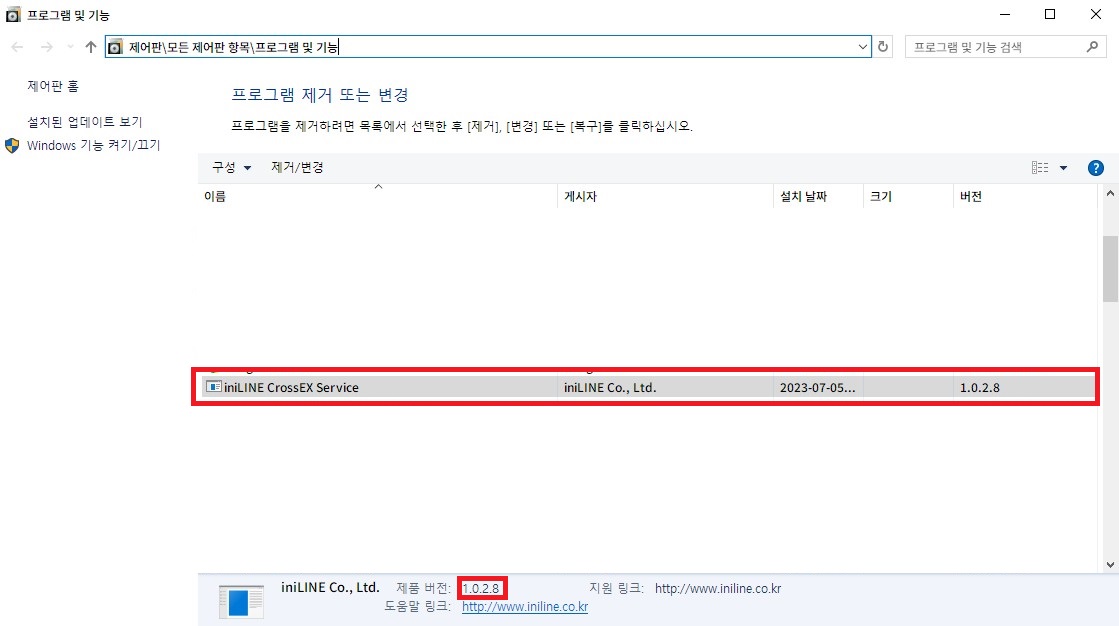Expand the address bar history dropdown
Viewport: 1119px width, 626px height.
[862, 47]
